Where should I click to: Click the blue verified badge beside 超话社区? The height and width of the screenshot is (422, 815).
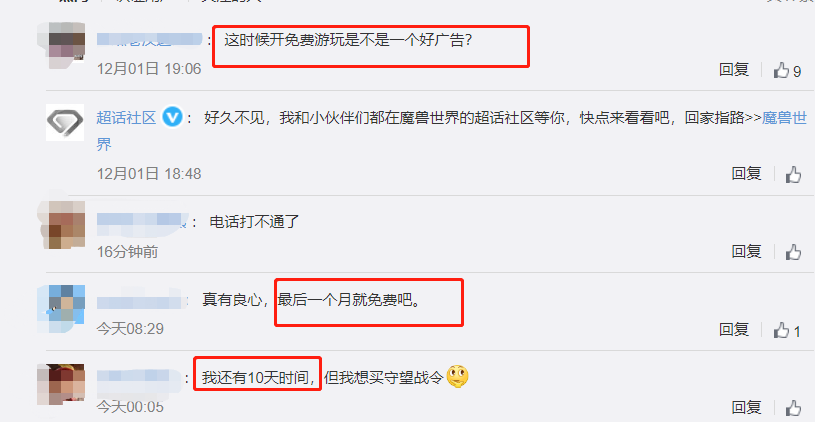(172, 117)
